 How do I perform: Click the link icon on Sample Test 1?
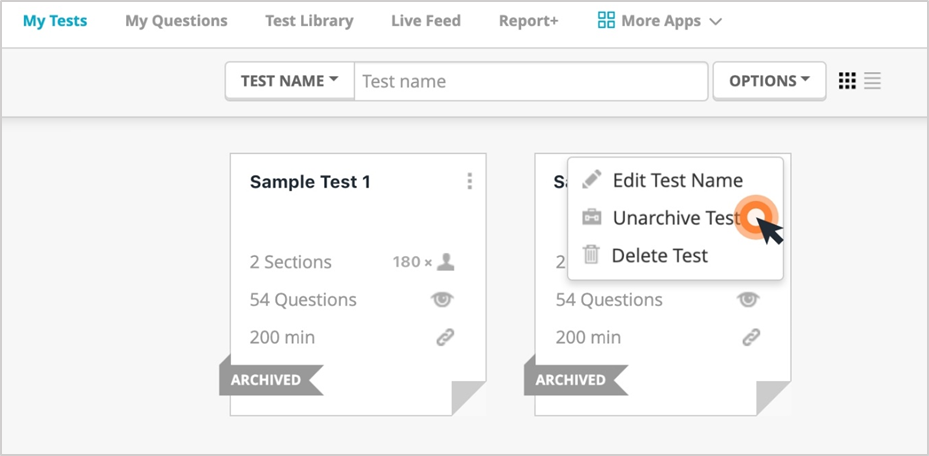pyautogui.click(x=445, y=338)
